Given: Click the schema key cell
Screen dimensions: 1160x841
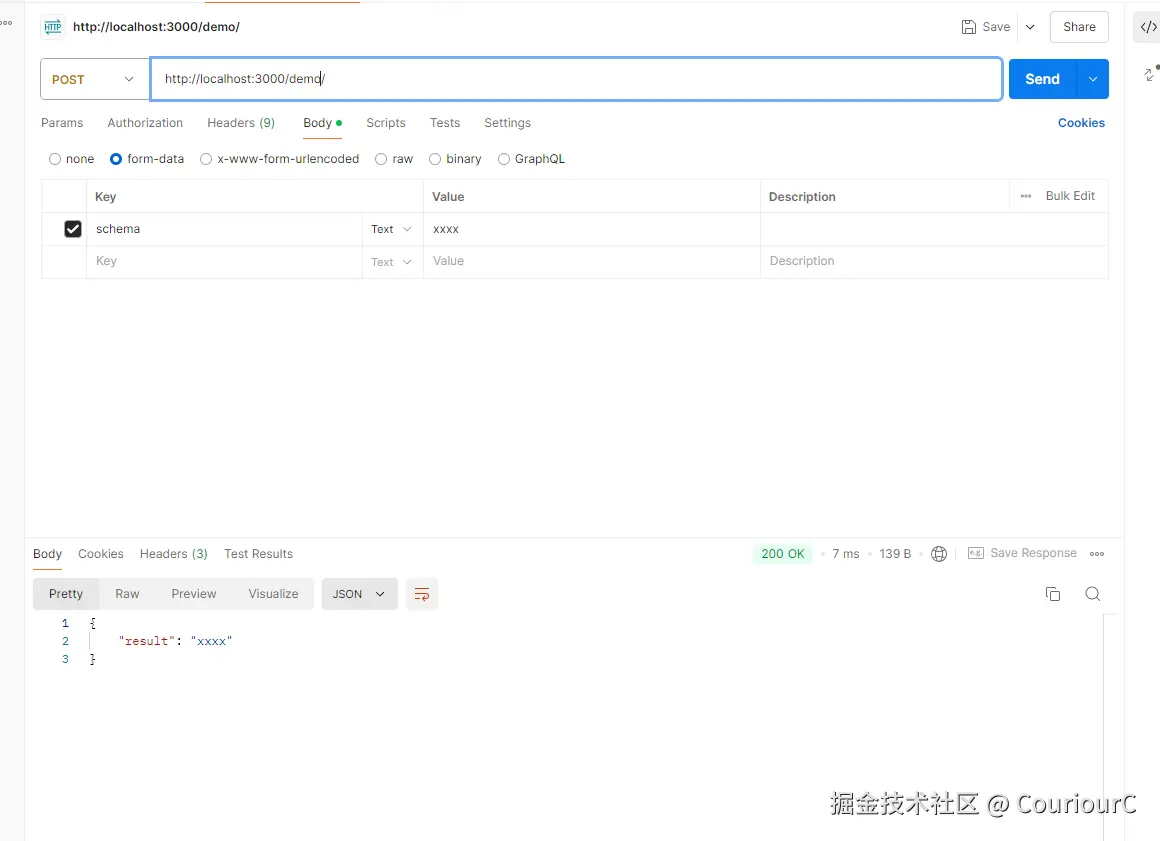Looking at the screenshot, I should pyautogui.click(x=224, y=229).
